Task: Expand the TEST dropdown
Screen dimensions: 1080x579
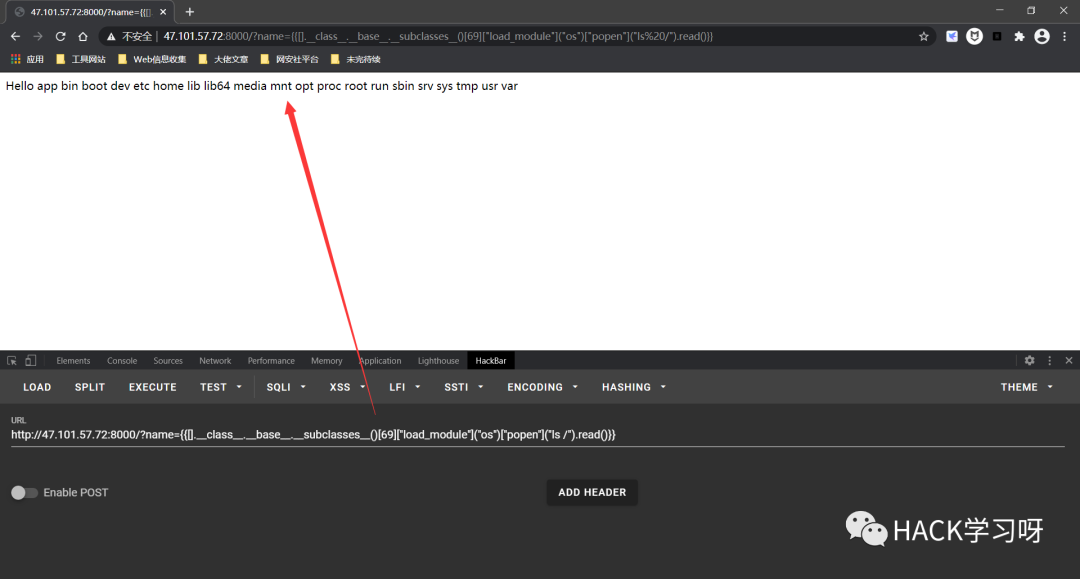Action: pos(220,387)
